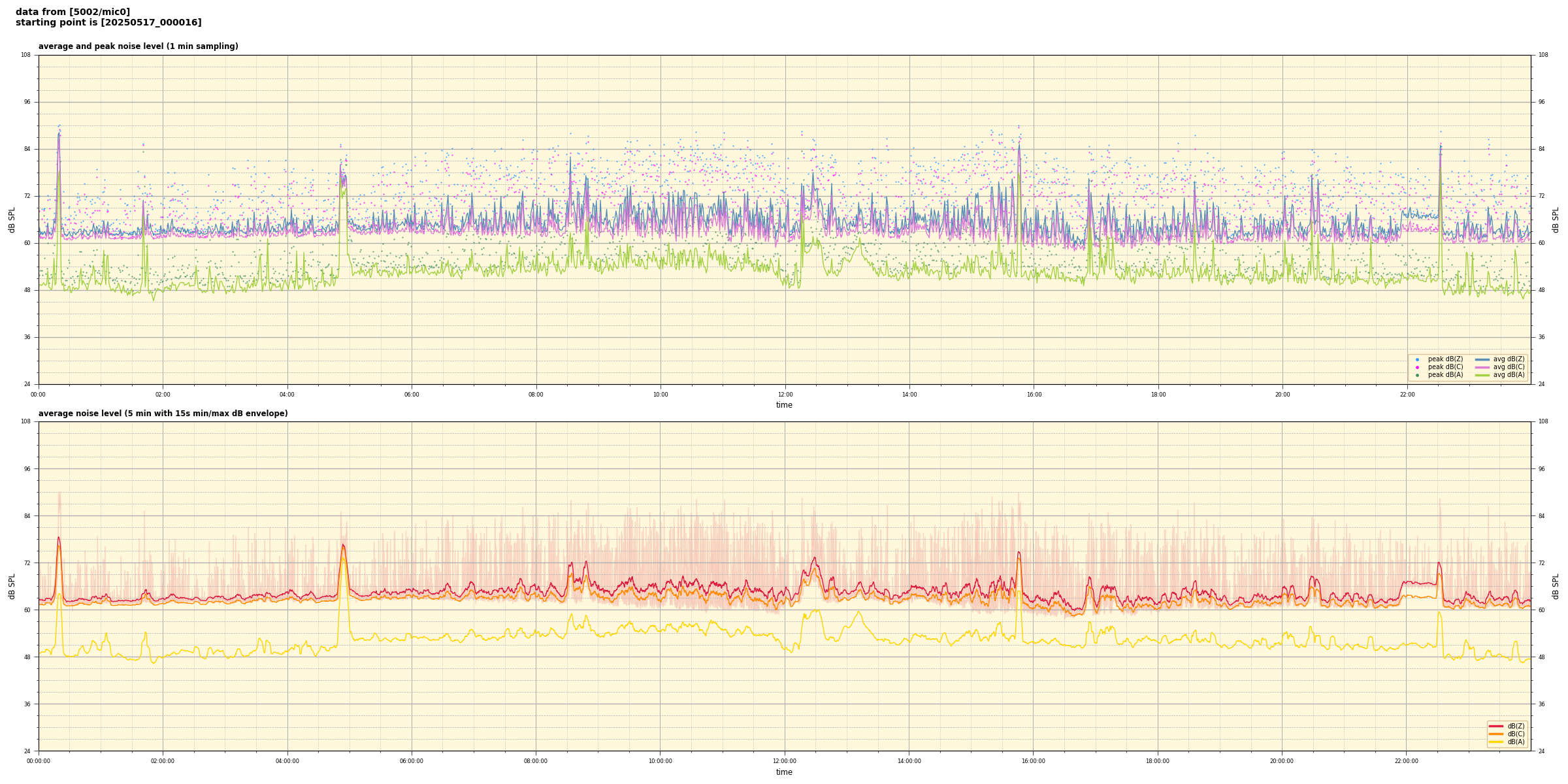The height and width of the screenshot is (784, 1568).
Task: Click the starting point 20250517_000016 text
Action: point(108,23)
